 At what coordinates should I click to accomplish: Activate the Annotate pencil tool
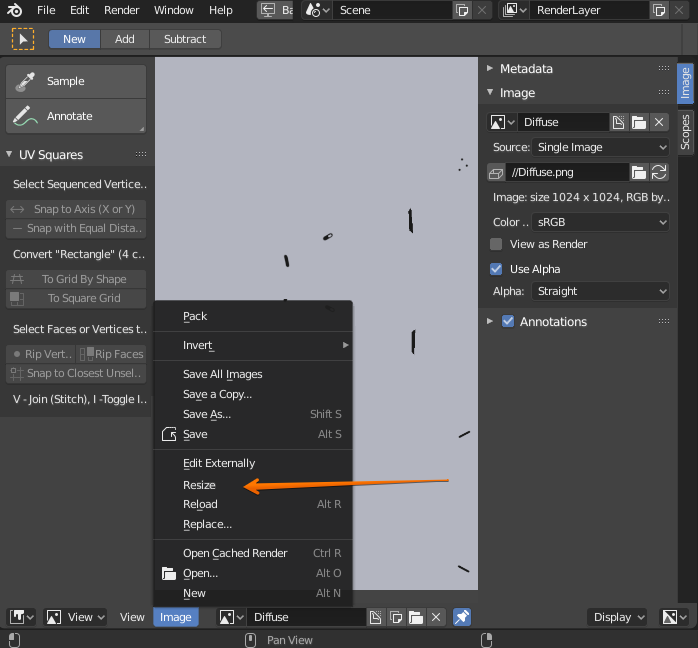tap(76, 116)
